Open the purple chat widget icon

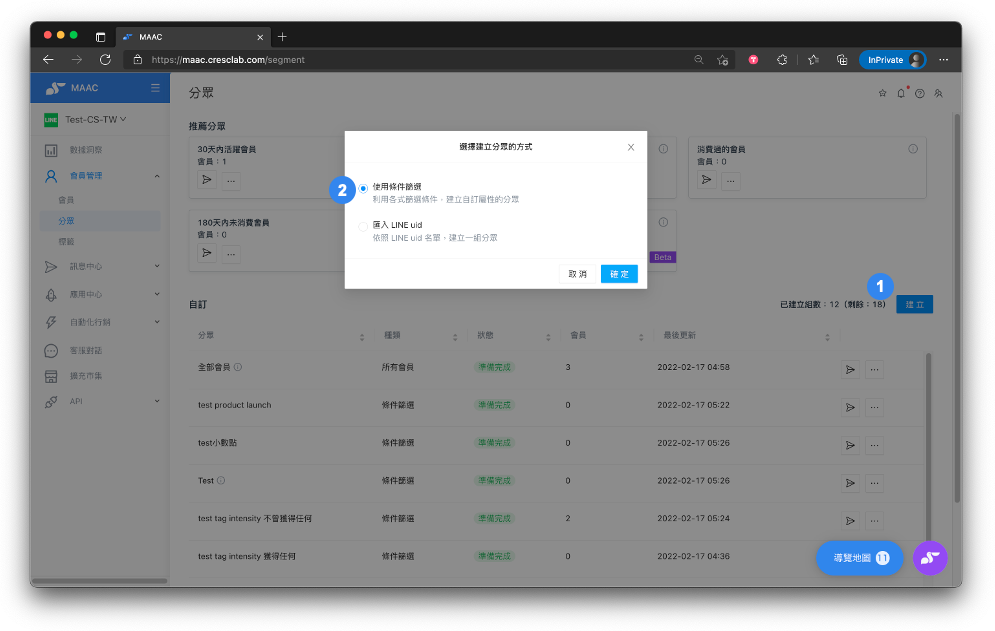point(930,557)
